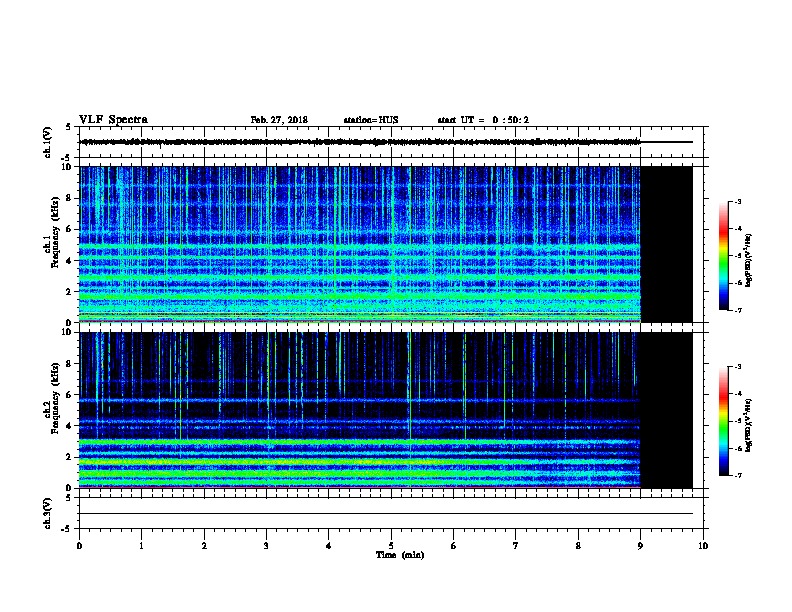The width and height of the screenshot is (792, 612).
Task: Click the ch.1 spectrogram panel
Action: click(x=385, y=244)
